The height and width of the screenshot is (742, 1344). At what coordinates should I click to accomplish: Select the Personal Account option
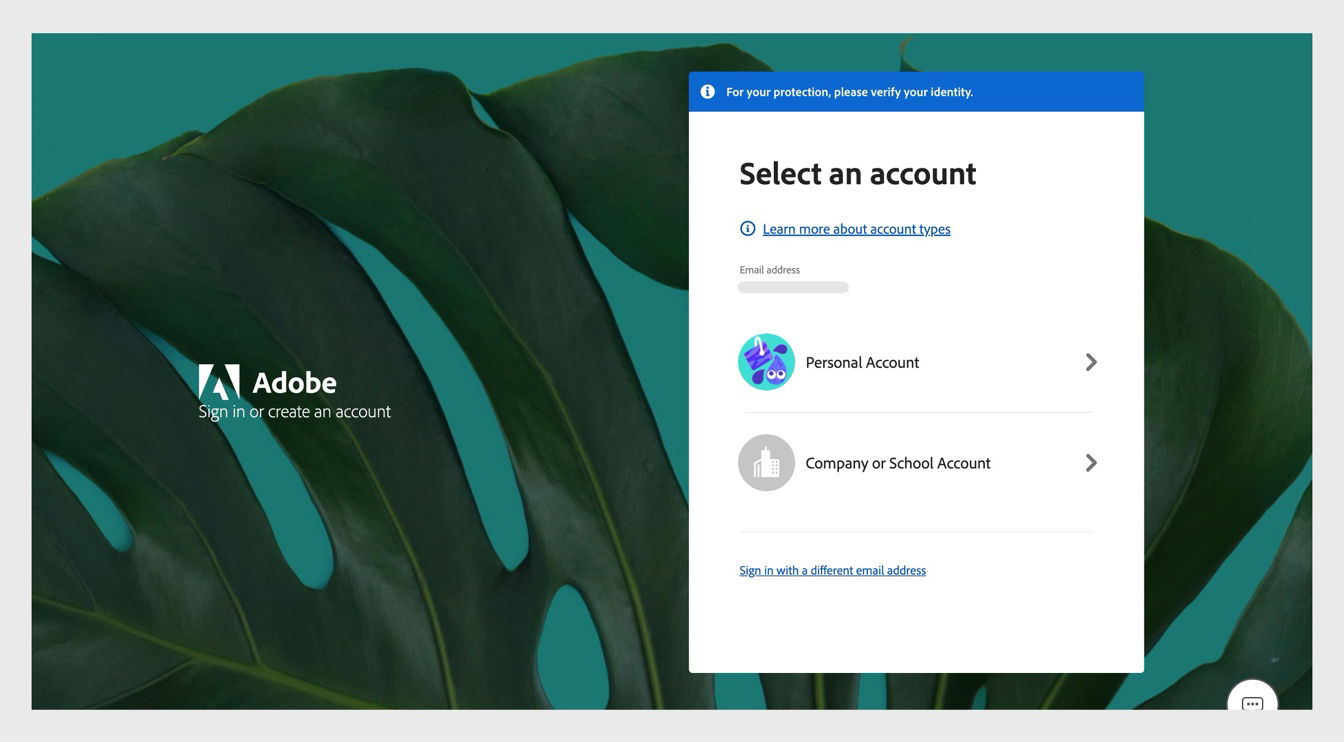tap(862, 360)
